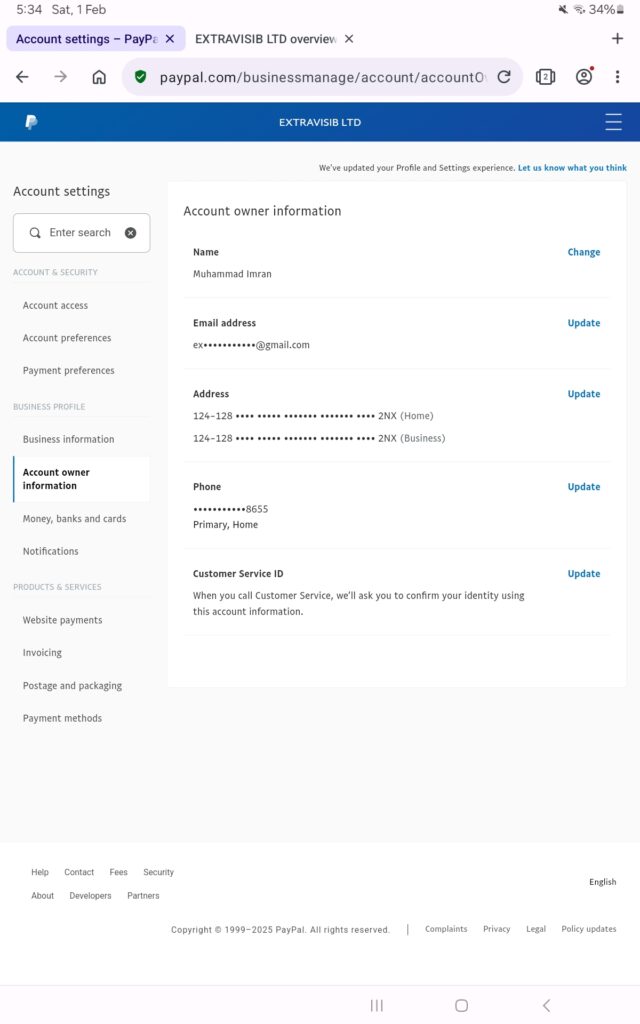This screenshot has height=1024, width=640.
Task: Open the tab switcher showing 2 tabs
Action: tap(545, 77)
